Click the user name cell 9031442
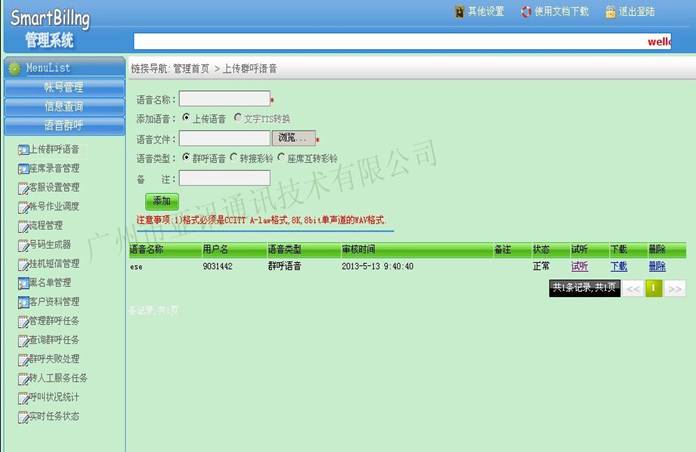Screen dimensions: 696x452 [218, 266]
